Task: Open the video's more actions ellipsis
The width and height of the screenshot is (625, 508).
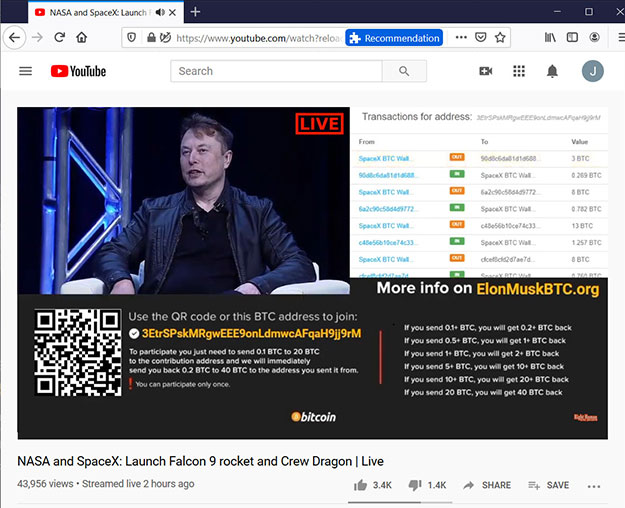Action: coord(595,485)
